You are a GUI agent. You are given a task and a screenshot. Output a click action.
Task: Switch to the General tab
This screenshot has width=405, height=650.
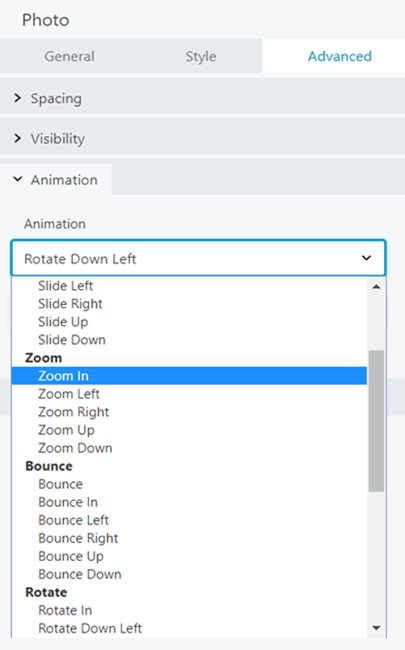70,56
